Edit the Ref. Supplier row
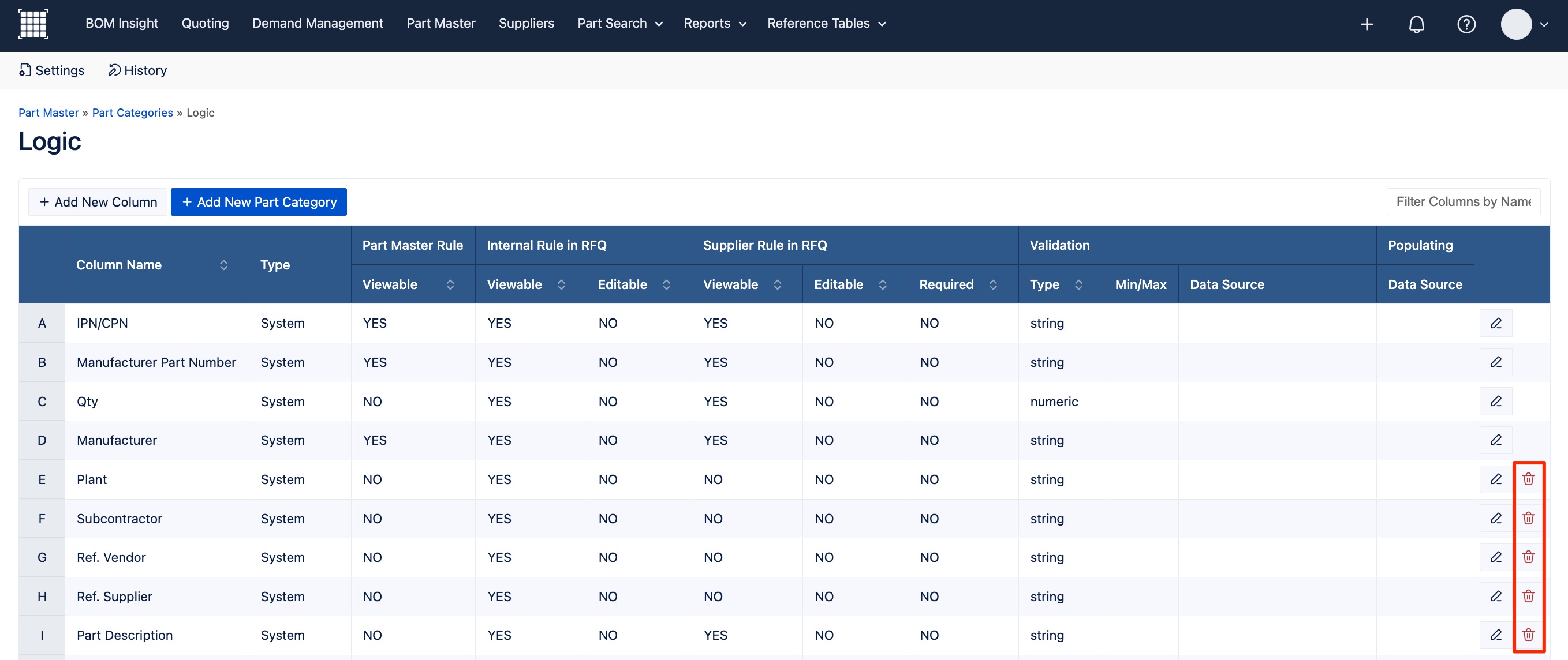 tap(1496, 596)
